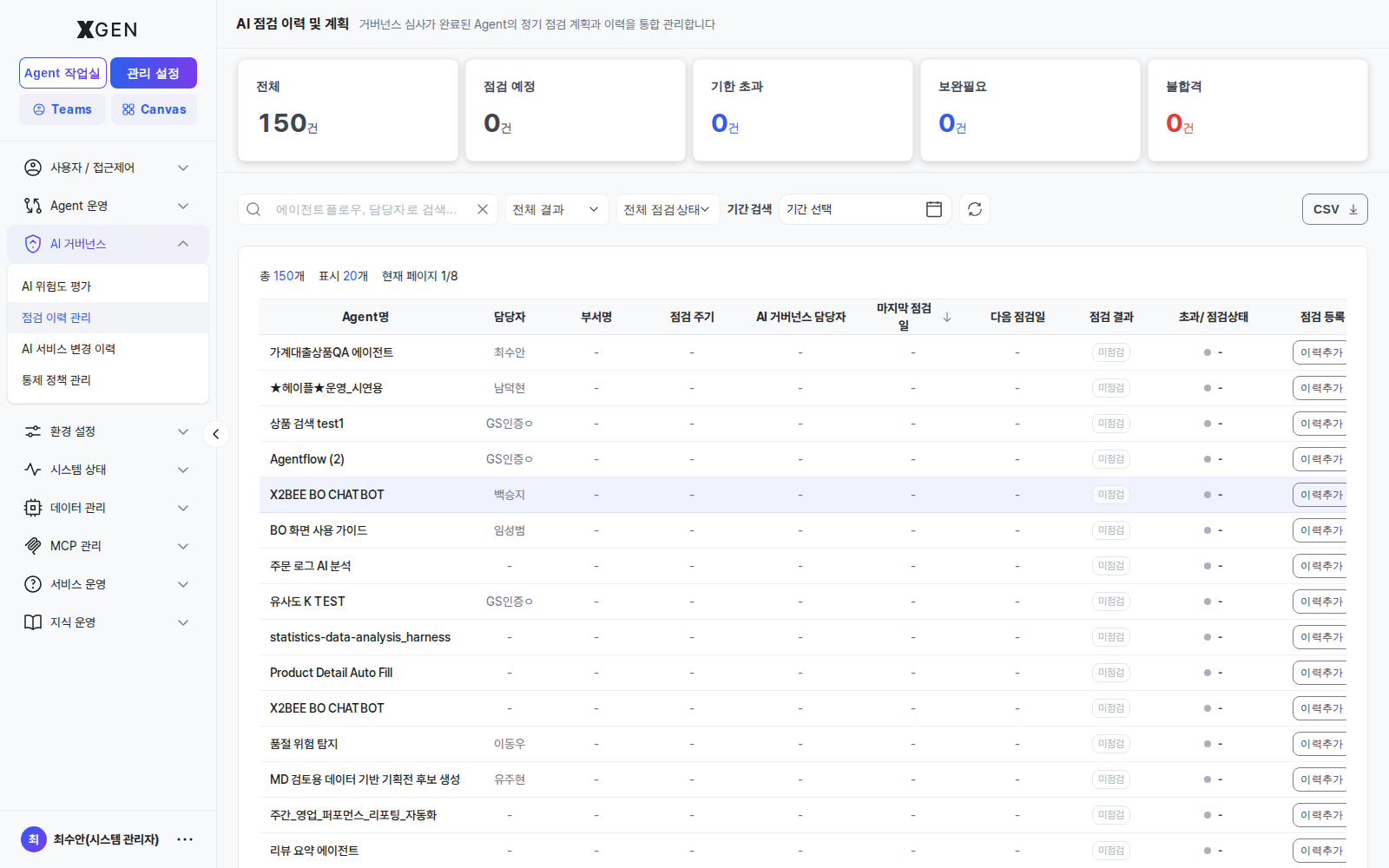Screen dimensions: 1389x868
Task: Click the Agent명 column header
Action: pyautogui.click(x=365, y=317)
